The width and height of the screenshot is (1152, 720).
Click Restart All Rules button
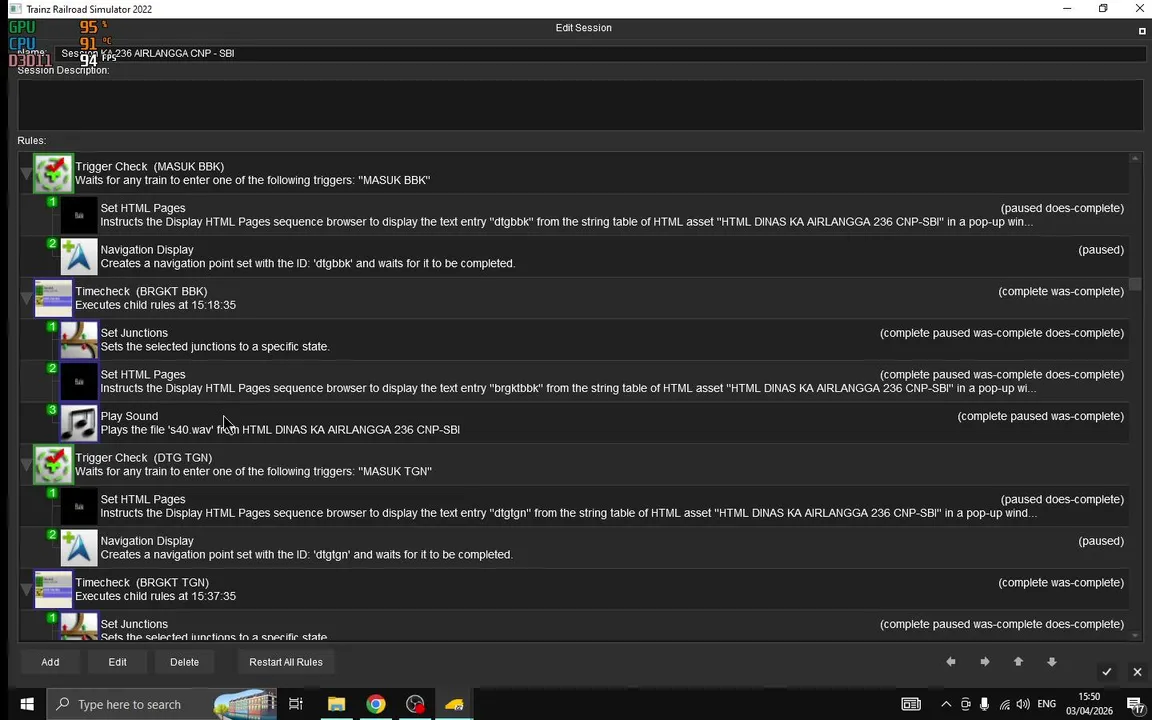[x=286, y=662]
